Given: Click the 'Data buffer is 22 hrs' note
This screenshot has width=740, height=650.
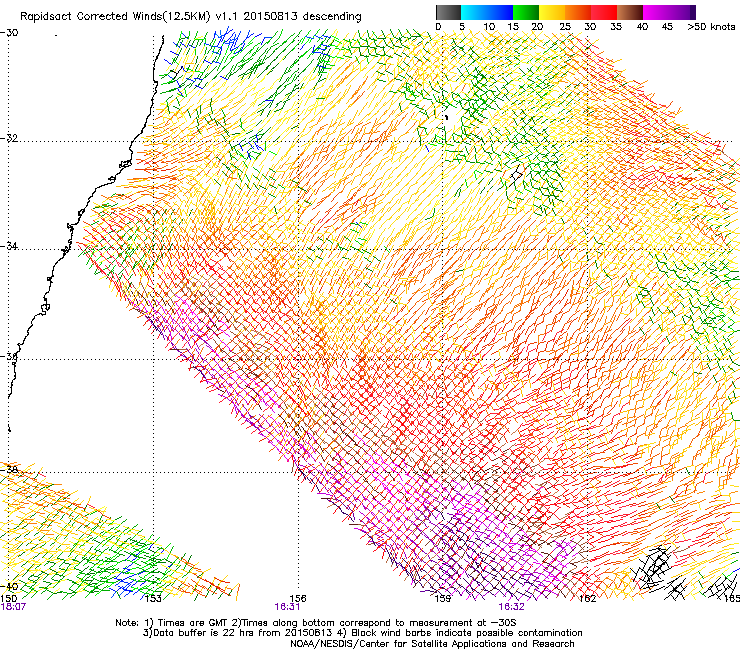Looking at the screenshot, I should [x=362, y=633].
